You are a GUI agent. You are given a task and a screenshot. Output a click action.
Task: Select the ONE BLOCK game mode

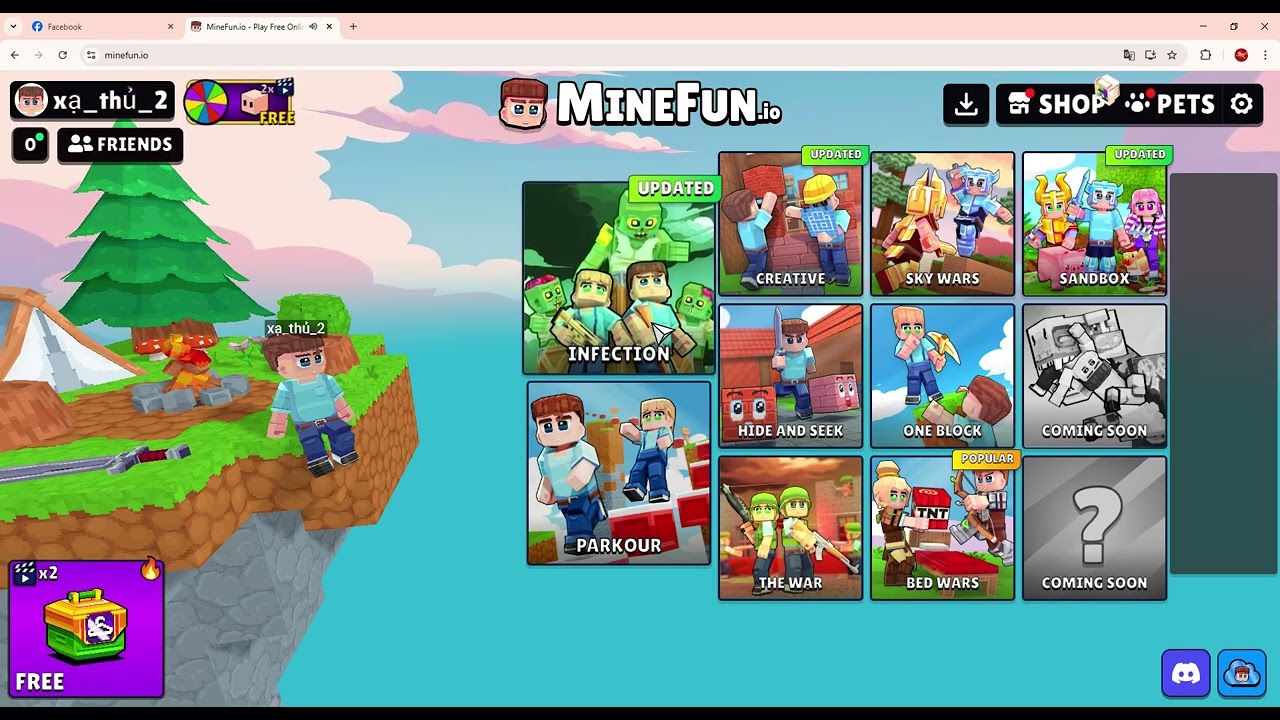[x=942, y=376]
